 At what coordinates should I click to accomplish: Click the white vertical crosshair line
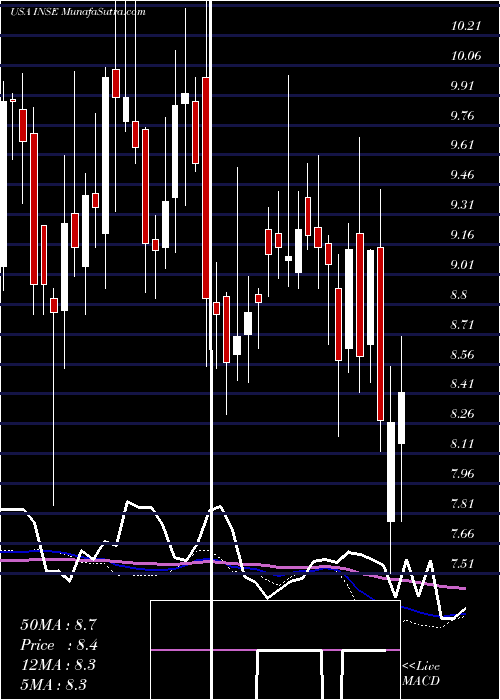[211, 350]
